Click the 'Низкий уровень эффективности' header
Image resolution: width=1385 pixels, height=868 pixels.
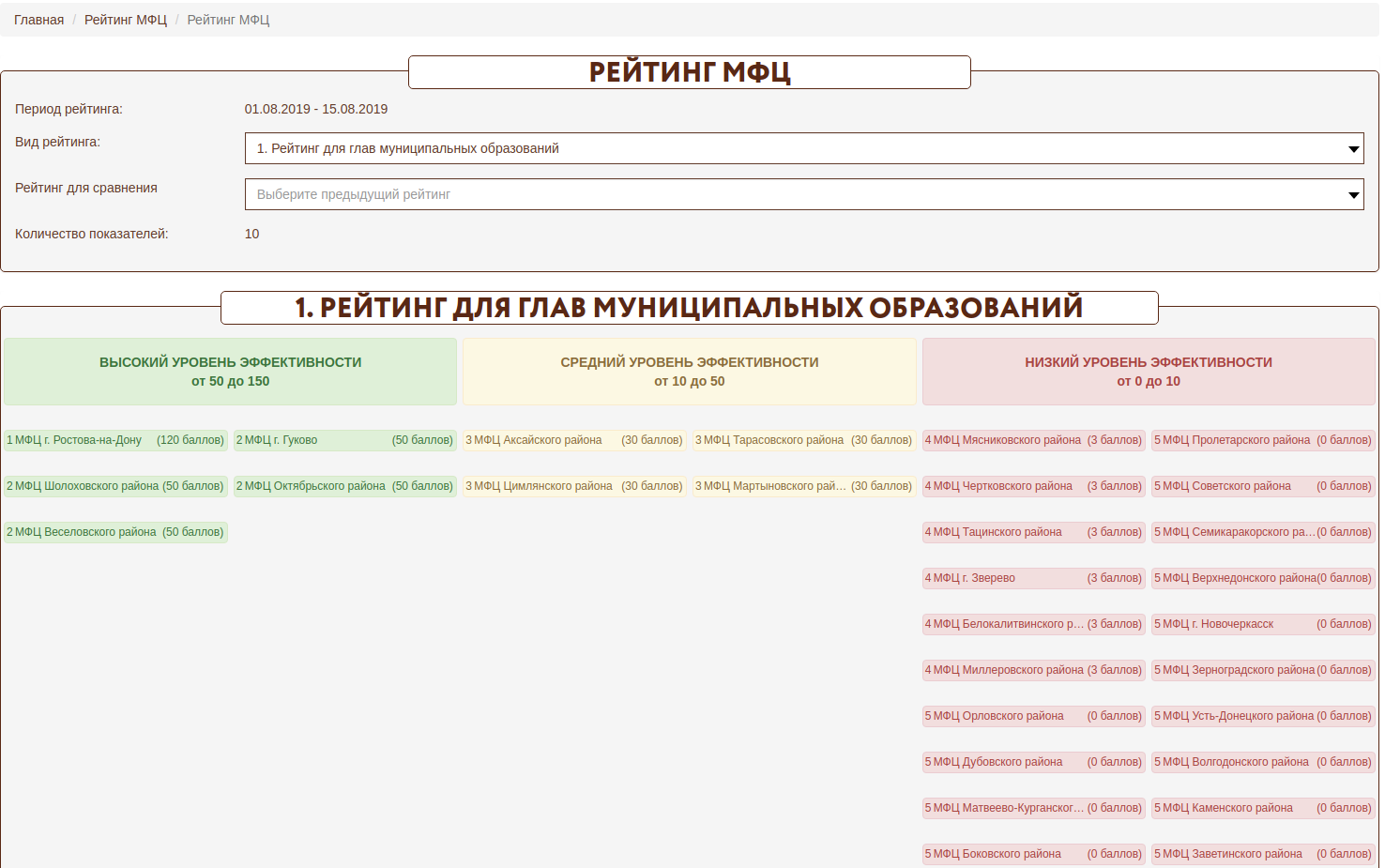tap(1149, 372)
